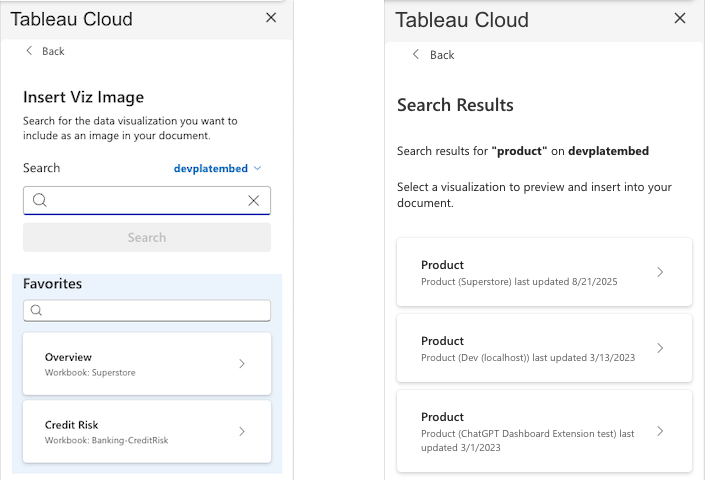Click Back arrow in Search Results panel
Viewport: 707px width, 480px height.
tap(416, 55)
